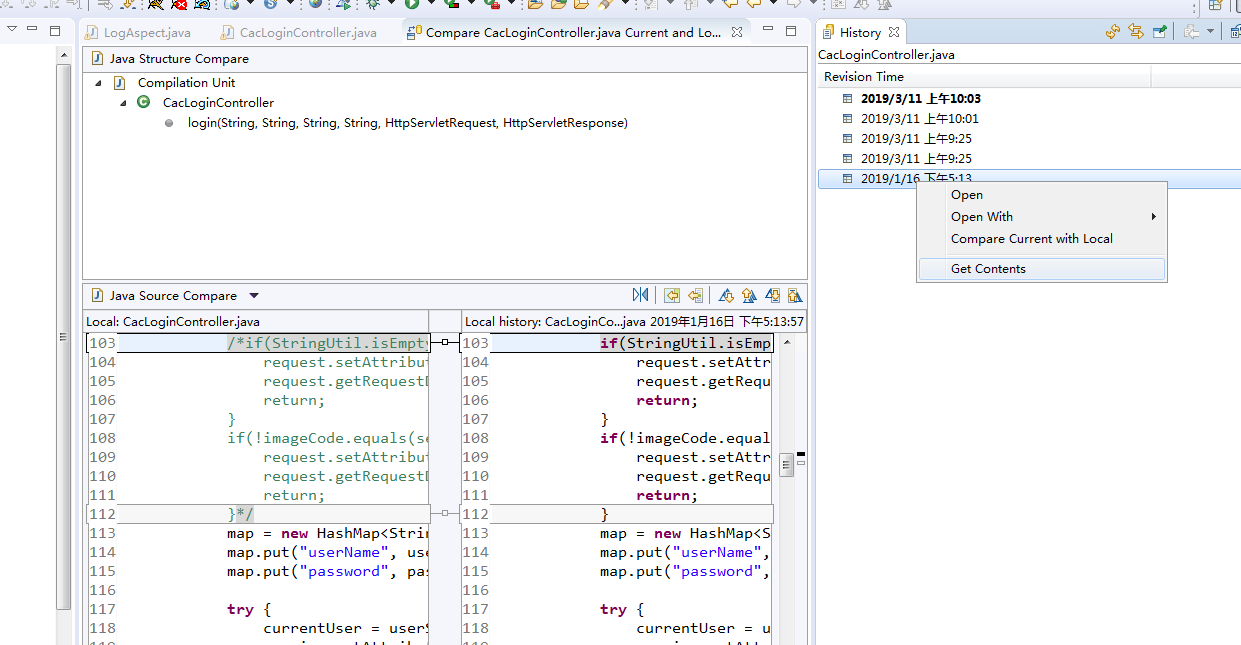Go to next difference icon

[x=727, y=295]
